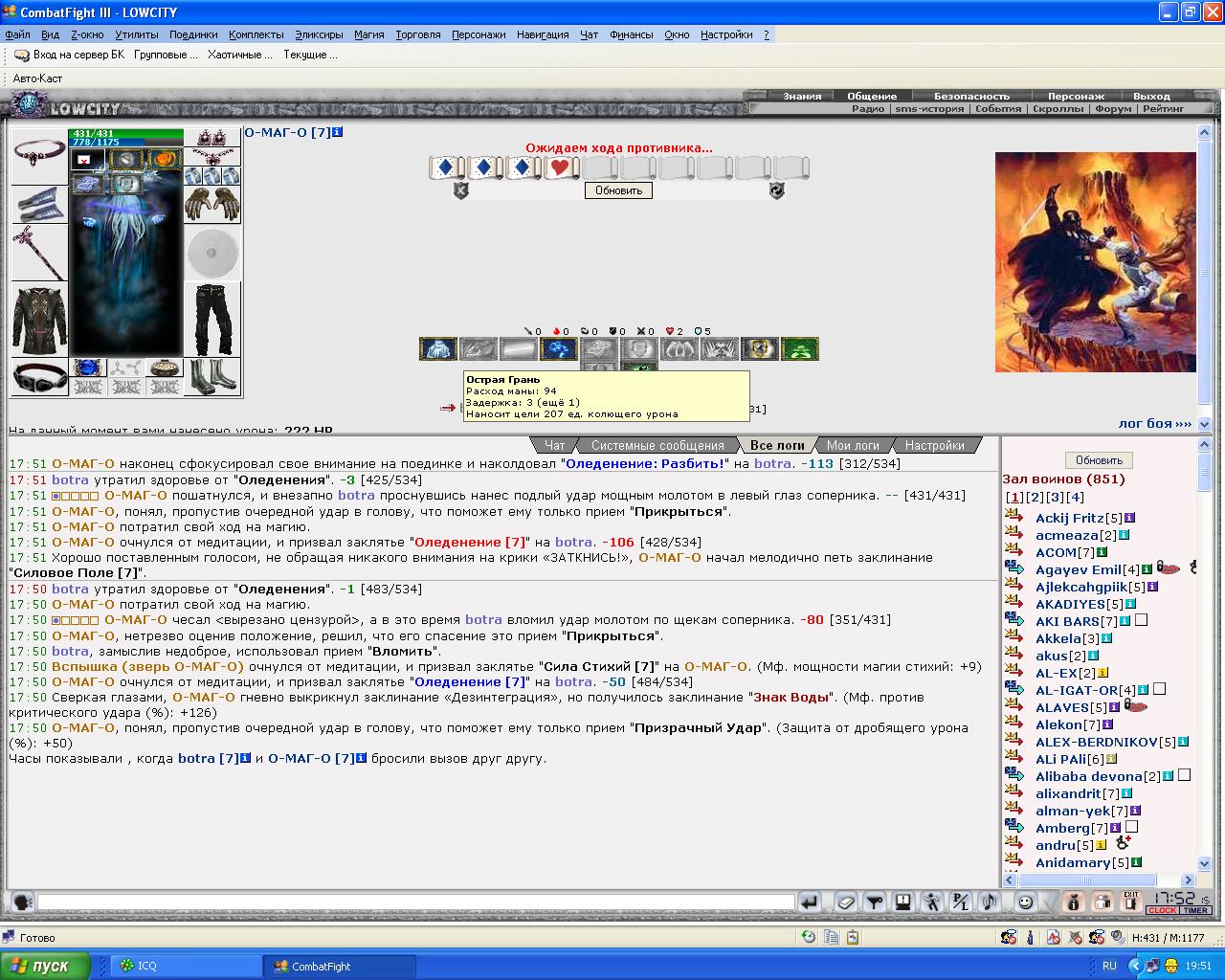Click the black pants equipment slot
Screen dimensions: 1225x980
[212, 320]
